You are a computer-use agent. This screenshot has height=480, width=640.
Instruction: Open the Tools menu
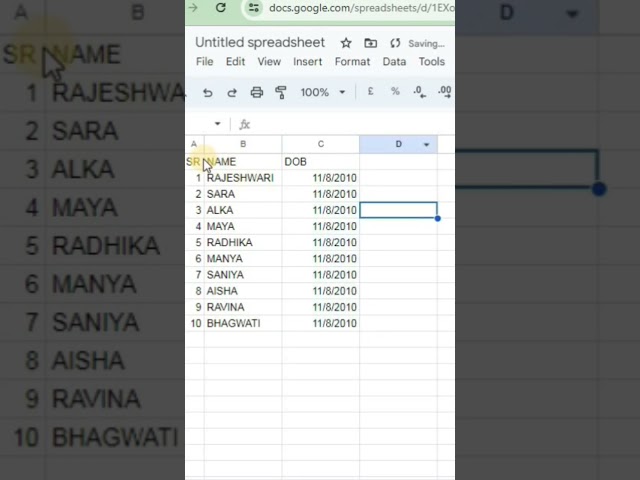click(431, 62)
